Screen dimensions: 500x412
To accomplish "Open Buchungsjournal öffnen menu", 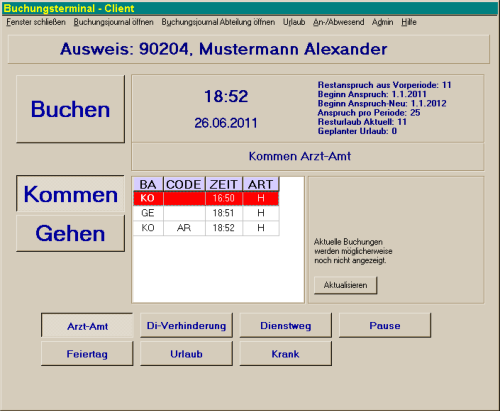I will [x=114, y=22].
